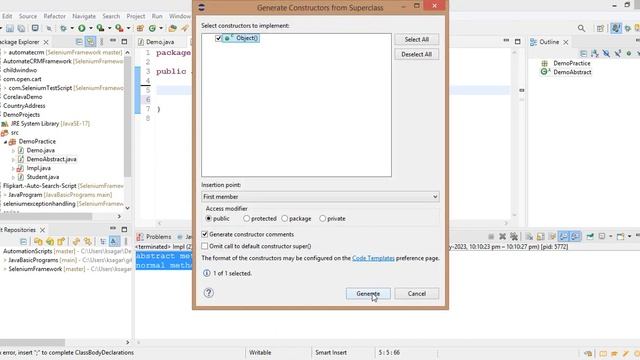
Task: Click Sort in Outline toolbar
Action: 595,53
